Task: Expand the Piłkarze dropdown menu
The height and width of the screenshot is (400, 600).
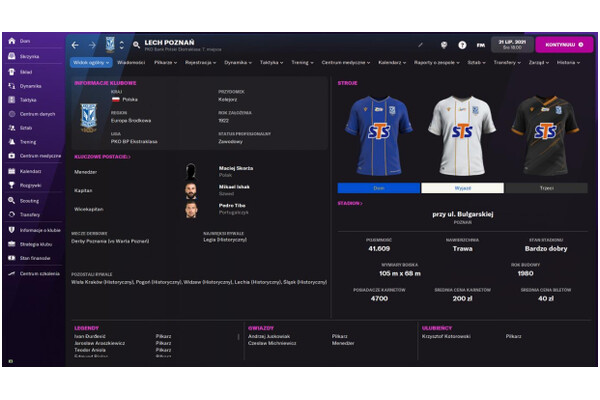Action: pyautogui.click(x=165, y=62)
